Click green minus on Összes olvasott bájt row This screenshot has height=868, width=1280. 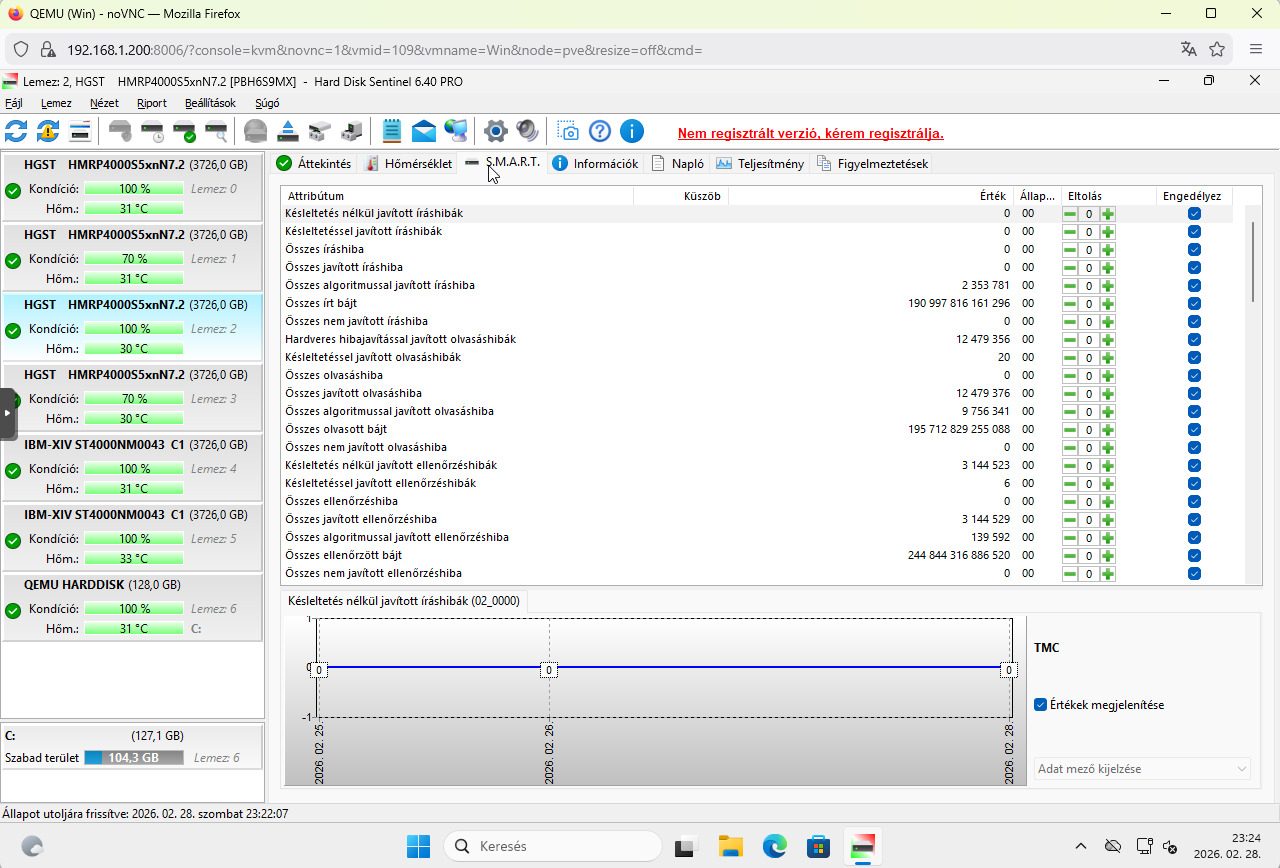[x=1070, y=430]
